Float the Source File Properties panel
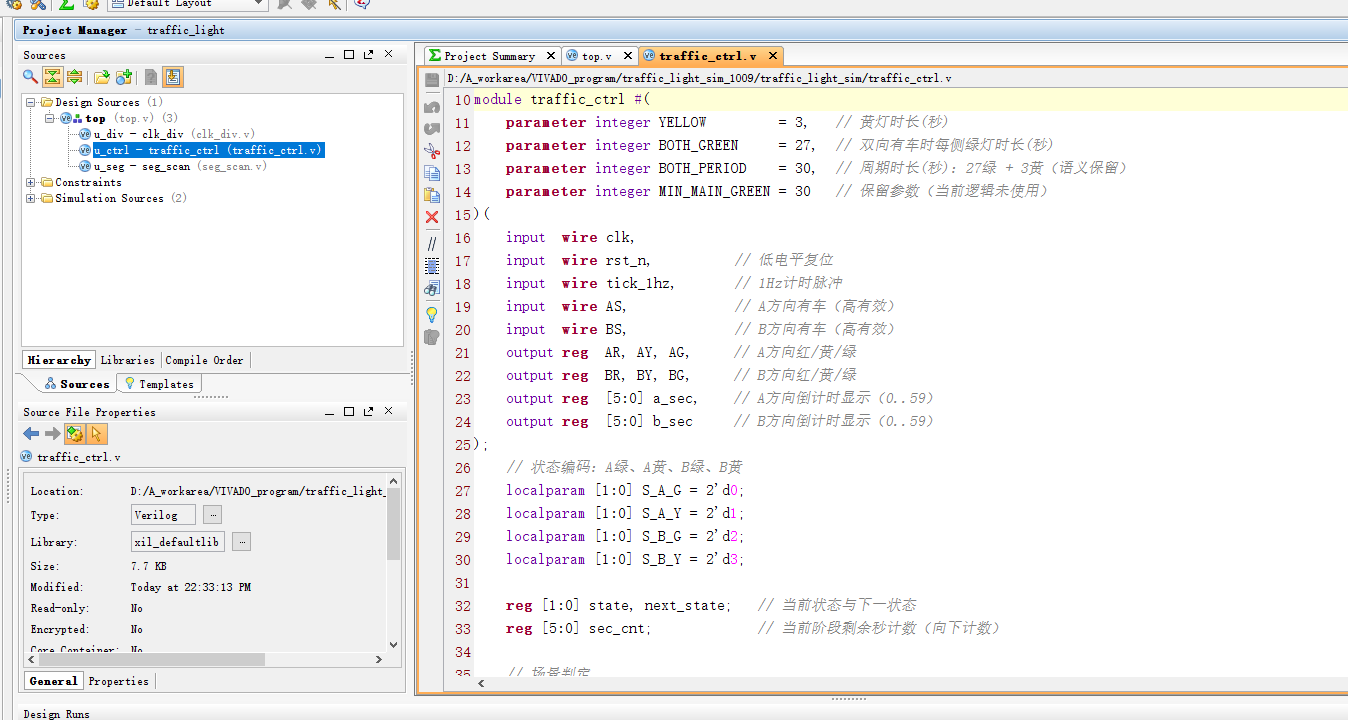Viewport: 1348px width, 720px height. 369,411
